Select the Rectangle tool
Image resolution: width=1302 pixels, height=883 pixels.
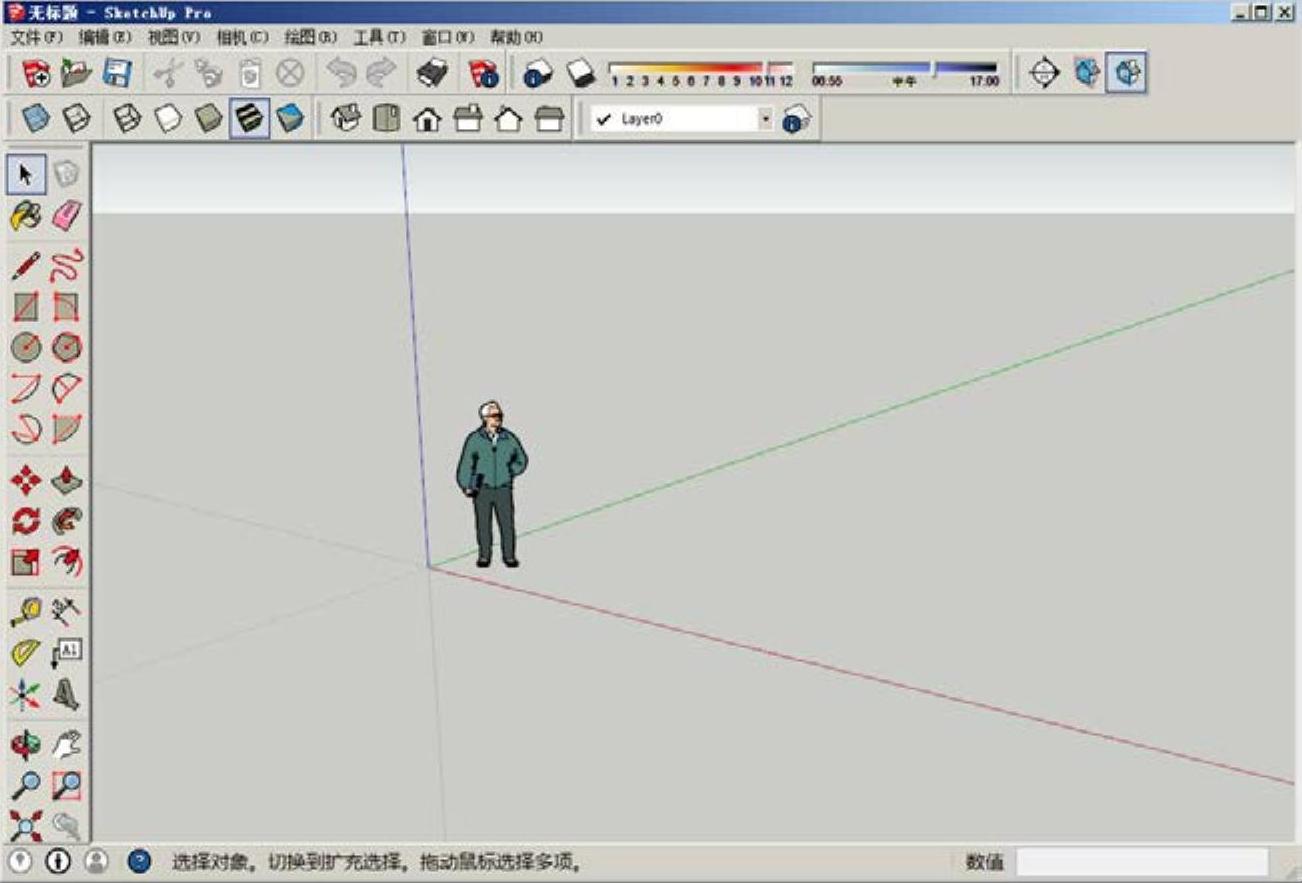pyautogui.click(x=26, y=307)
